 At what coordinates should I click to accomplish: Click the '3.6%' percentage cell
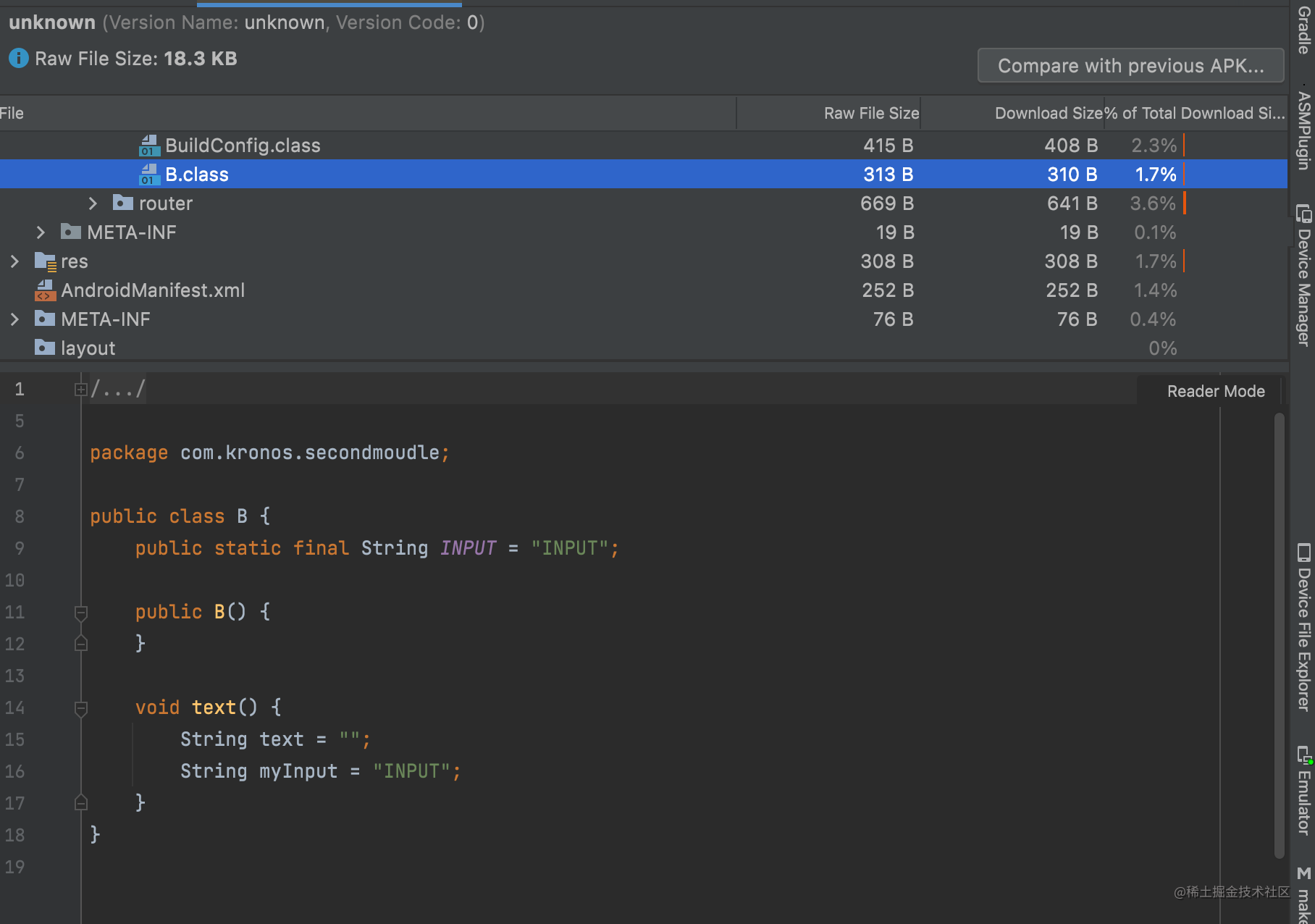tap(1153, 203)
